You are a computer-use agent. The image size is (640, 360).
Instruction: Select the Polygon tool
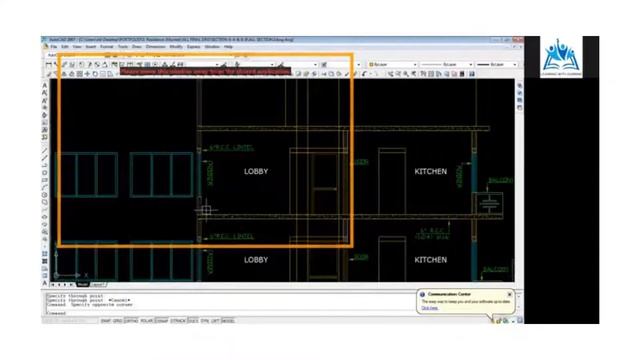pyautogui.click(x=44, y=173)
